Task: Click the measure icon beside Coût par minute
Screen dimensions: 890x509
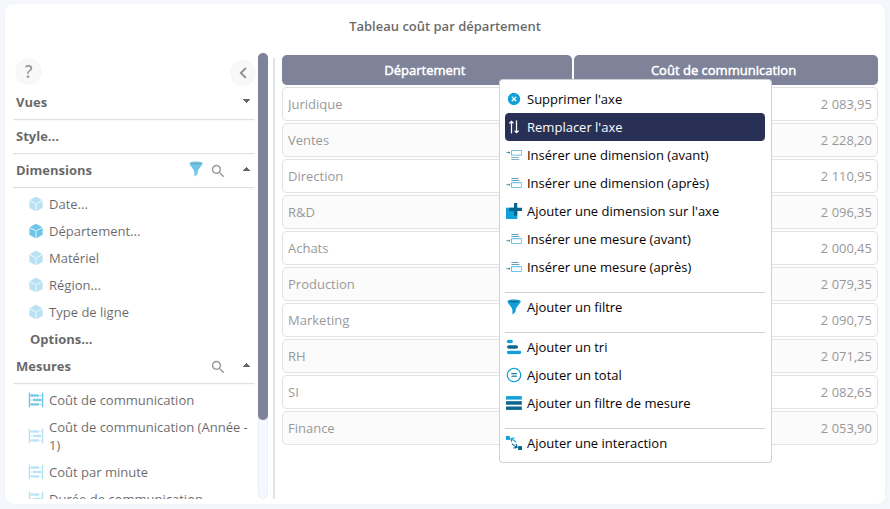Action: pos(36,472)
